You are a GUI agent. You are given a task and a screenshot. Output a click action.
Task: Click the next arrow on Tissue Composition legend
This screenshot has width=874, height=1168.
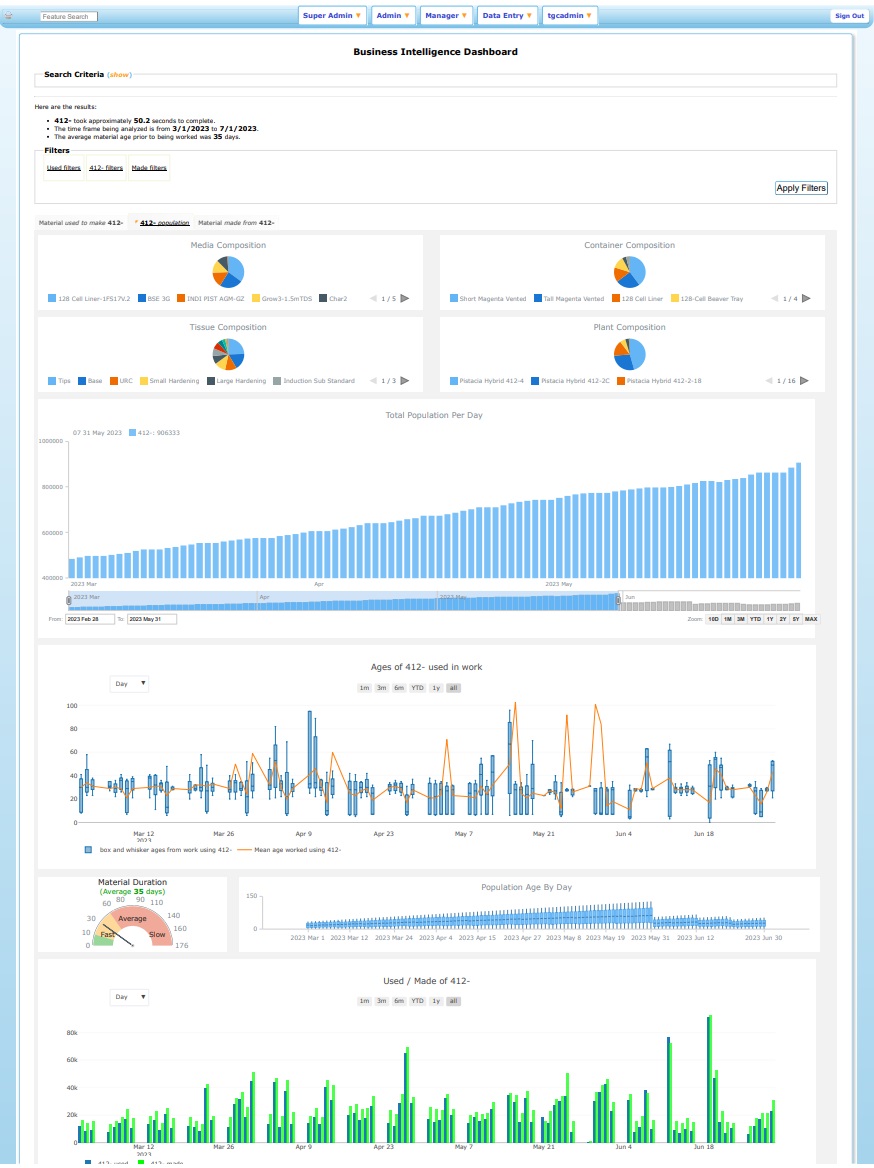coord(402,380)
